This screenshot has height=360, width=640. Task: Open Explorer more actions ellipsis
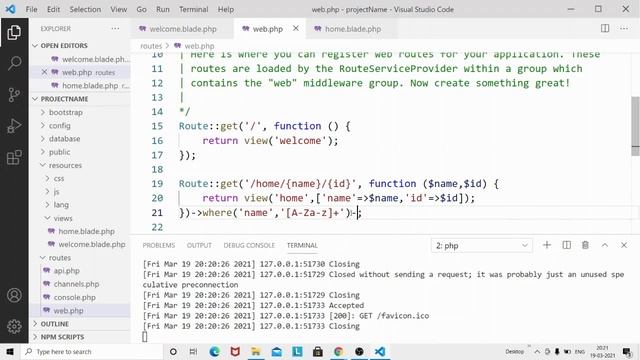tap(116, 29)
